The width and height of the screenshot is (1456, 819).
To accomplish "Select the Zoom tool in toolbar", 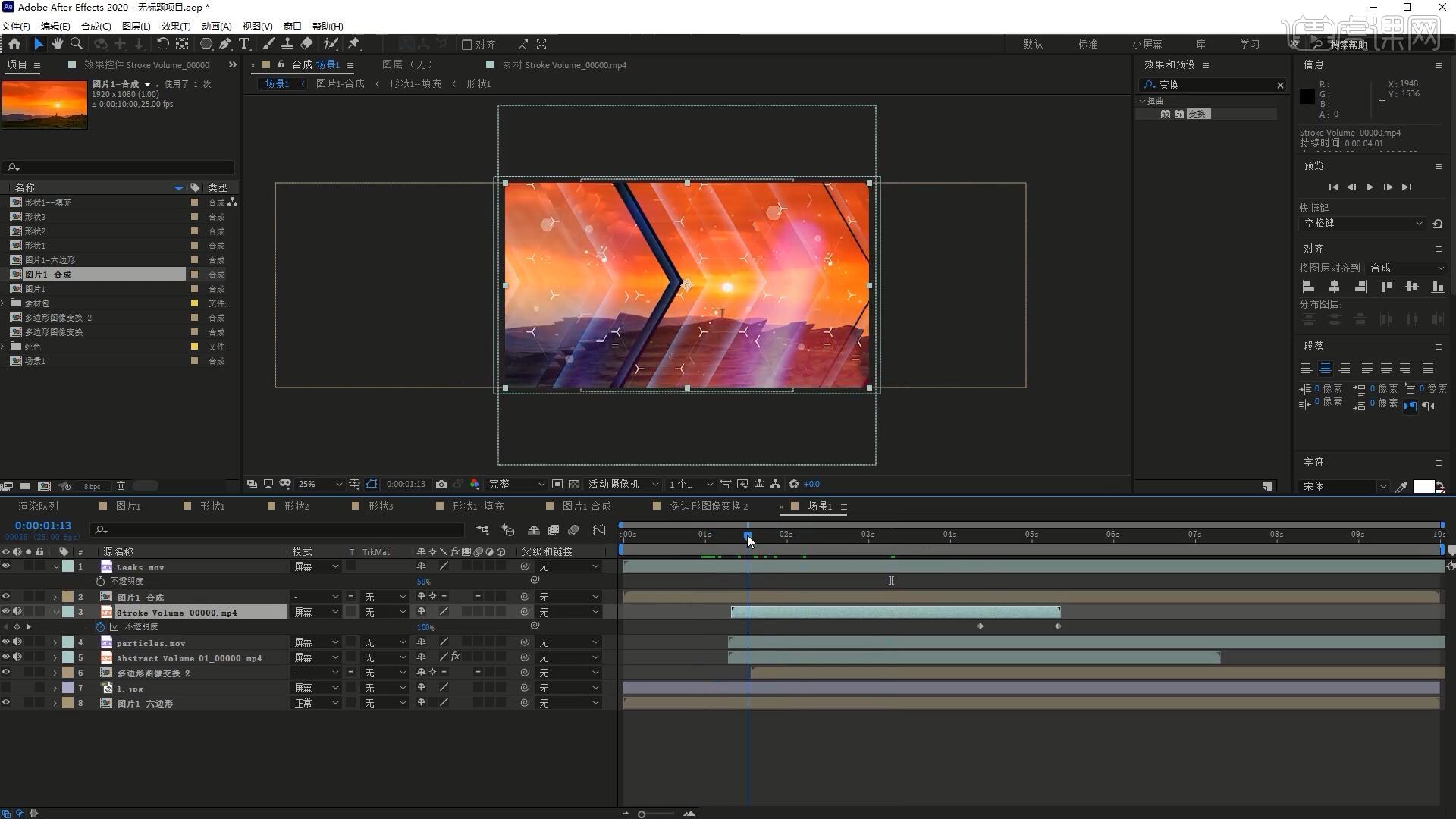I will [77, 44].
